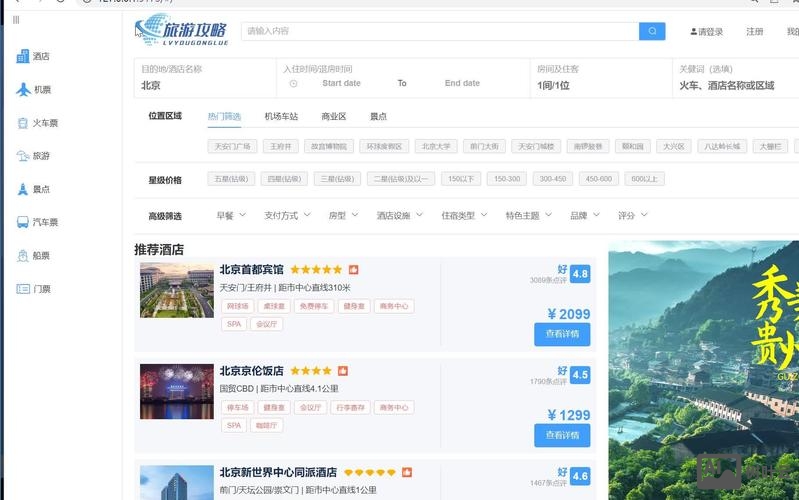Image resolution: width=799 pixels, height=500 pixels.
Task: Switch to the 机场车站 tab
Action: click(x=281, y=116)
